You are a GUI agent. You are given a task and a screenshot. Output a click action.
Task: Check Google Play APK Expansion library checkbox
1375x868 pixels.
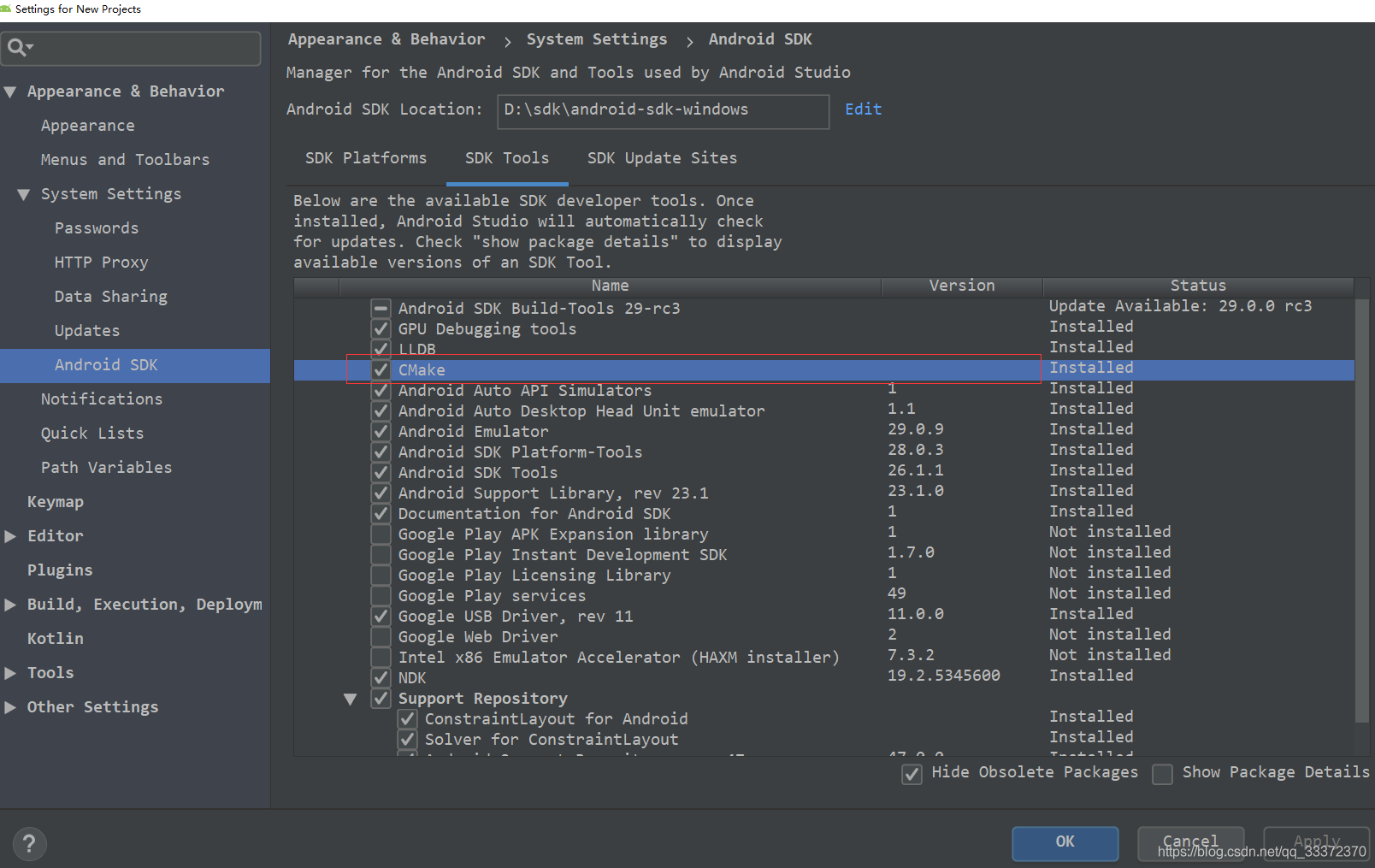[x=381, y=534]
